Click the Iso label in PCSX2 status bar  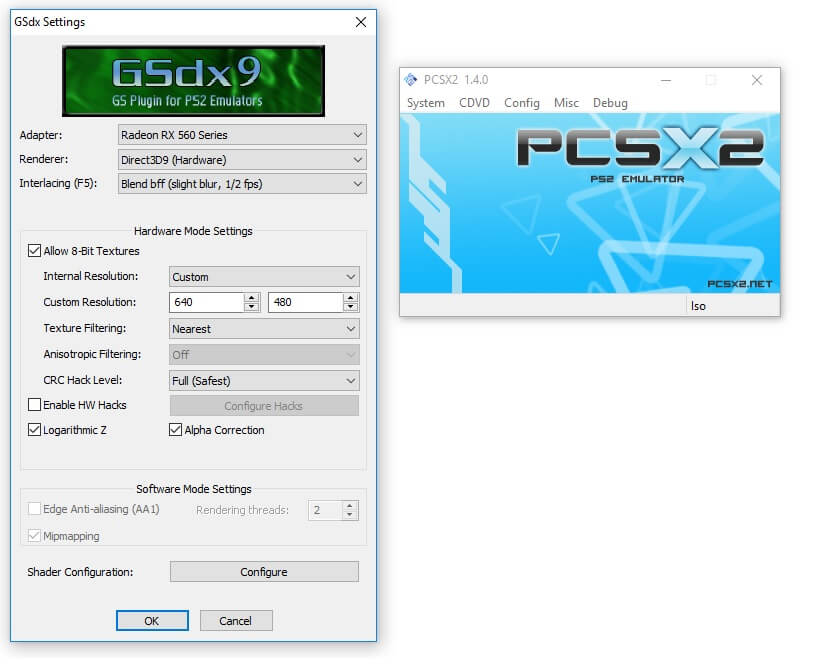pyautogui.click(x=698, y=306)
